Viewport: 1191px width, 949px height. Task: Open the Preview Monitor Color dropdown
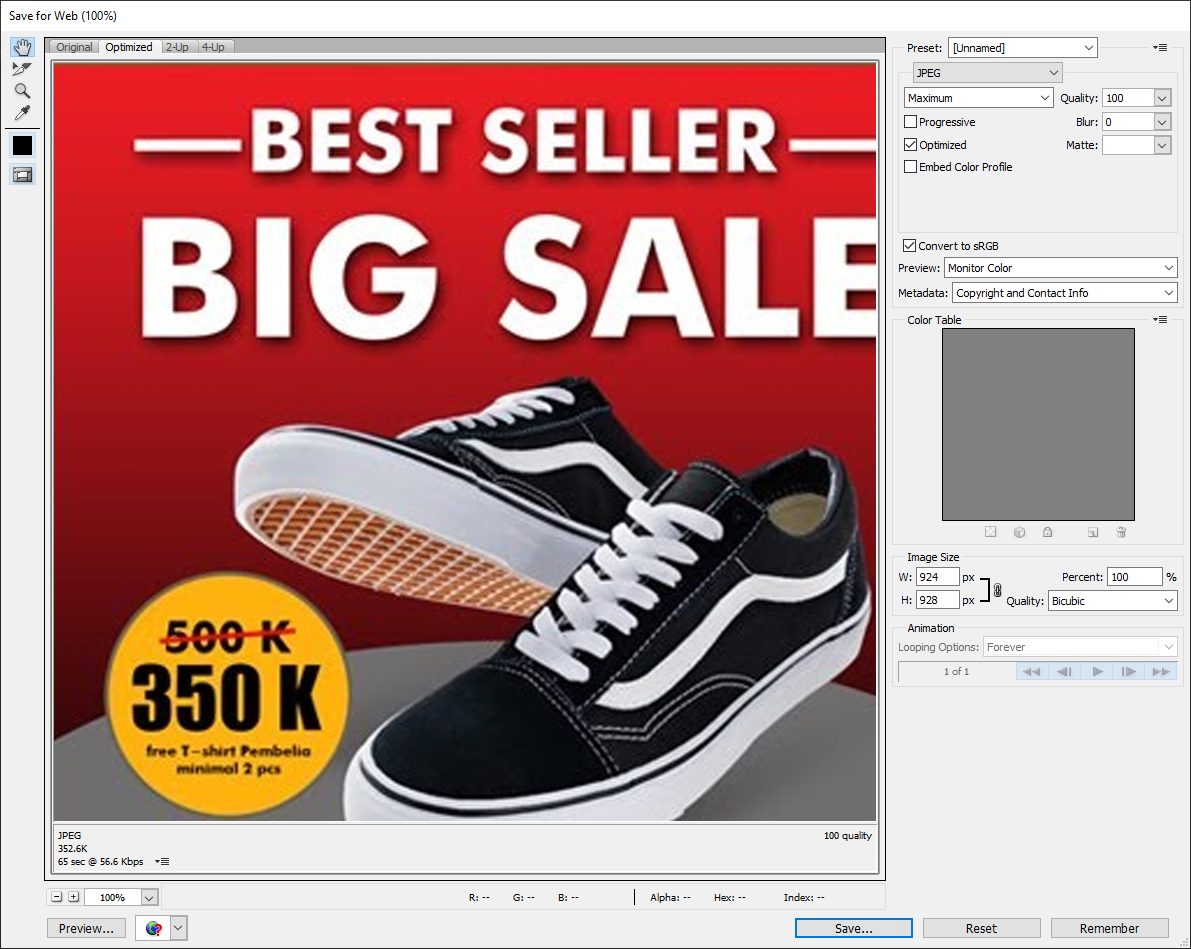click(x=1060, y=268)
